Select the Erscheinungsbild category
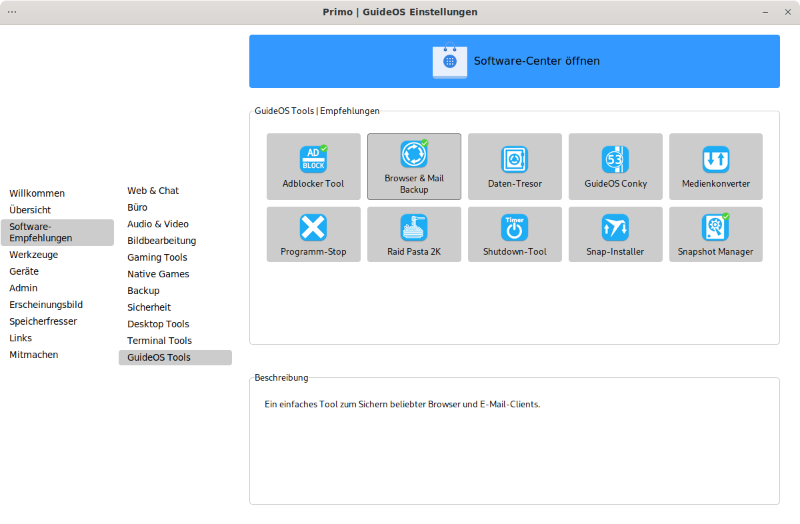Viewport: 800px width, 524px height. tap(46, 304)
